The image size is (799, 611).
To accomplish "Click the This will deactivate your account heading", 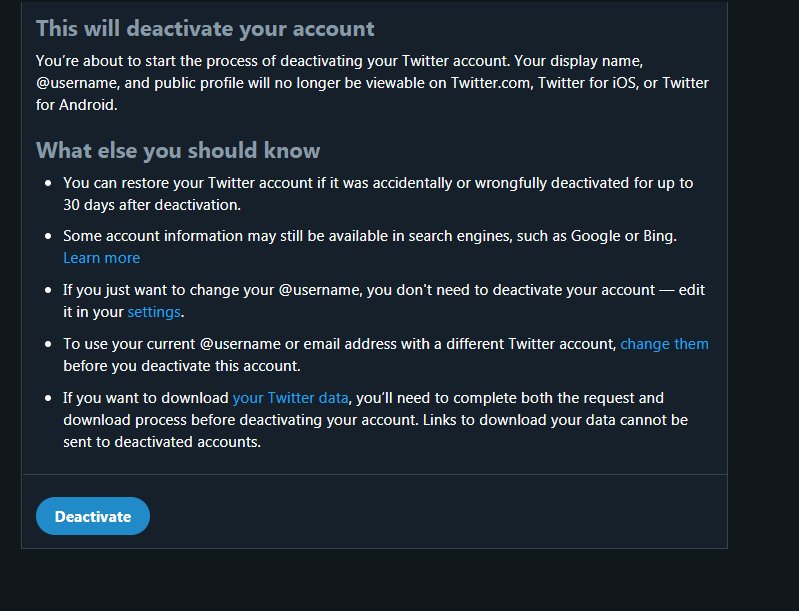I will [x=205, y=29].
